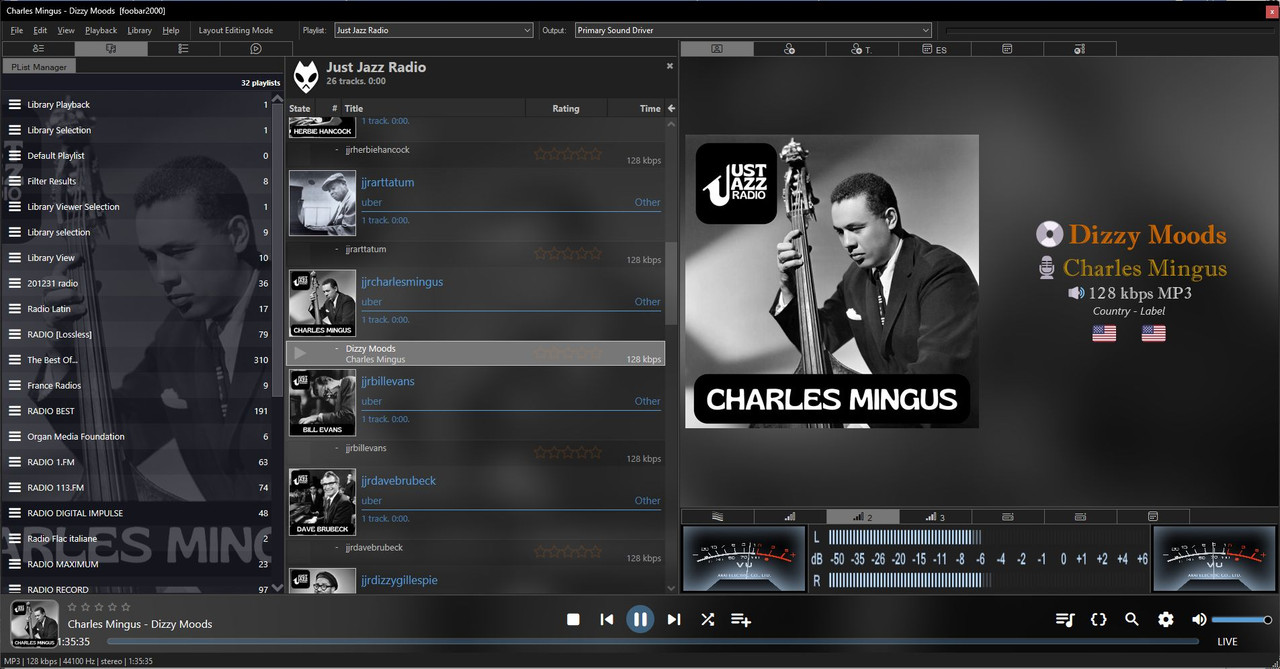Collapse the jjrdavebrubeck group header

(475, 501)
